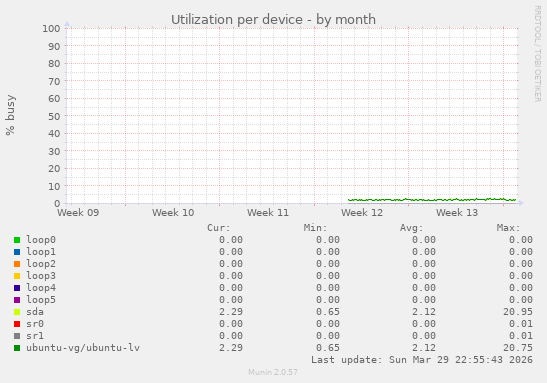Click the ubuntu-vg/ubuntu-lv dark green swatch
The height and width of the screenshot is (383, 547).
pos(17,348)
